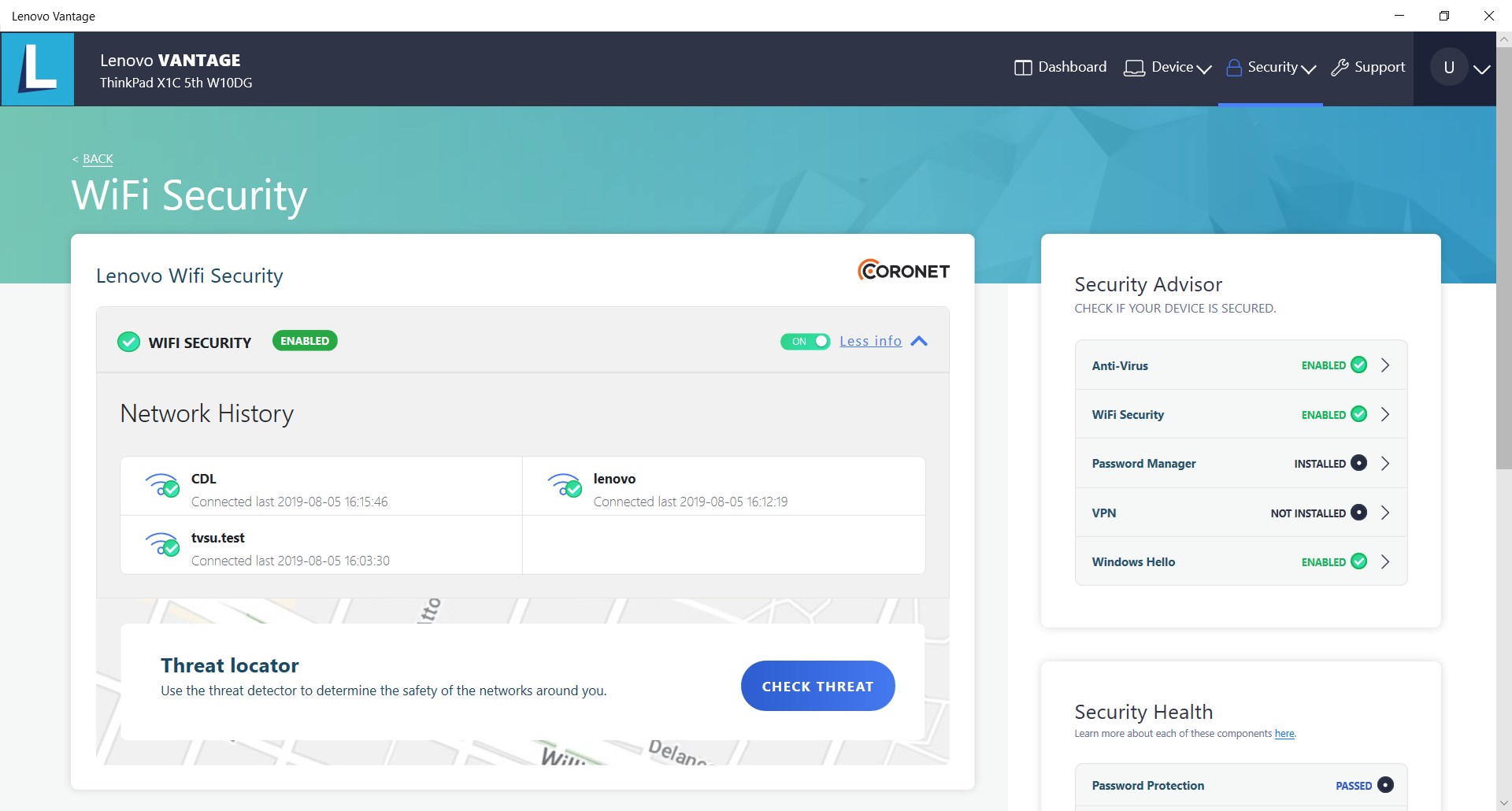Click the VPN label

coord(1104,513)
